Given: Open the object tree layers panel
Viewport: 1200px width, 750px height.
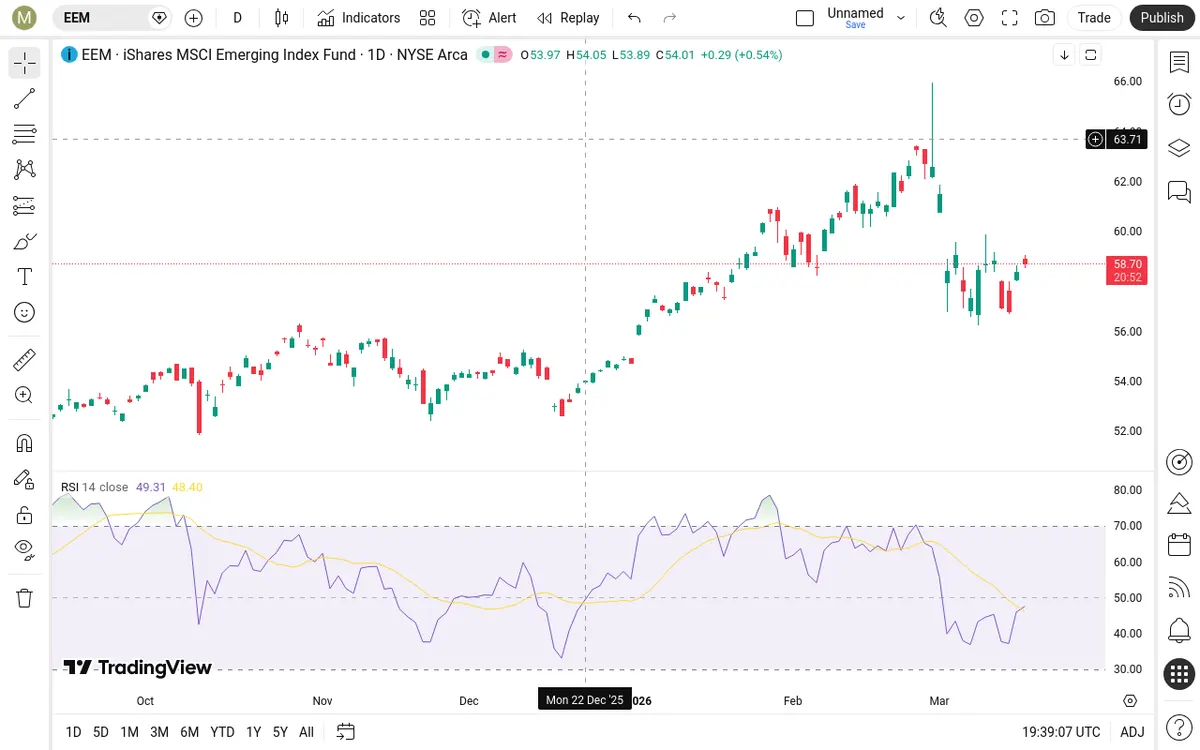Looking at the screenshot, I should [1179, 148].
